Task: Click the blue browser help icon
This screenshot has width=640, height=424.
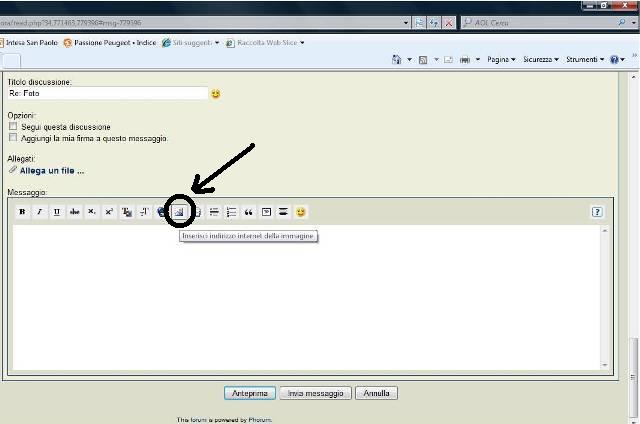Action: pos(614,60)
